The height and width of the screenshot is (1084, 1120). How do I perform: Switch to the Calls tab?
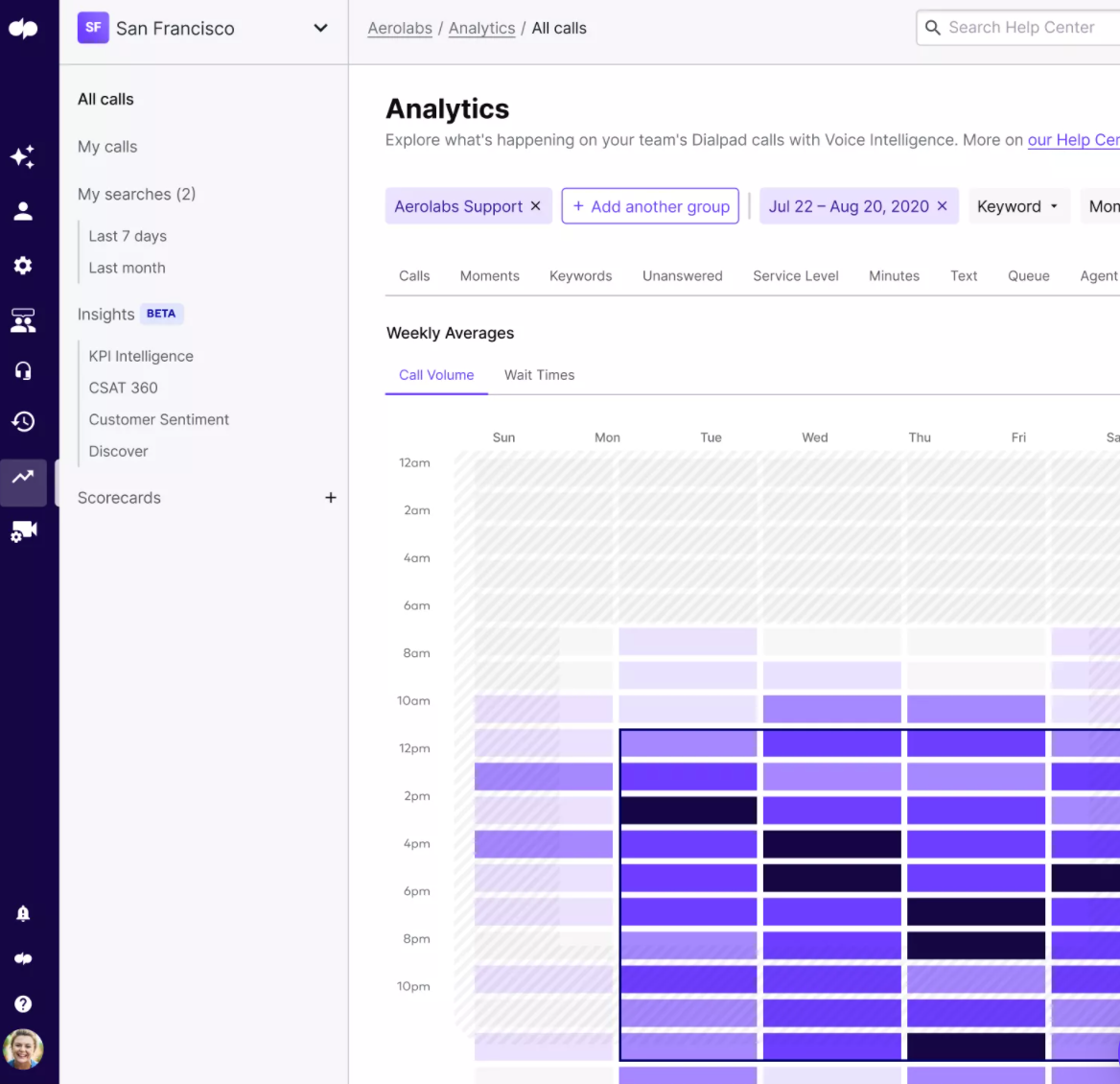tap(414, 276)
